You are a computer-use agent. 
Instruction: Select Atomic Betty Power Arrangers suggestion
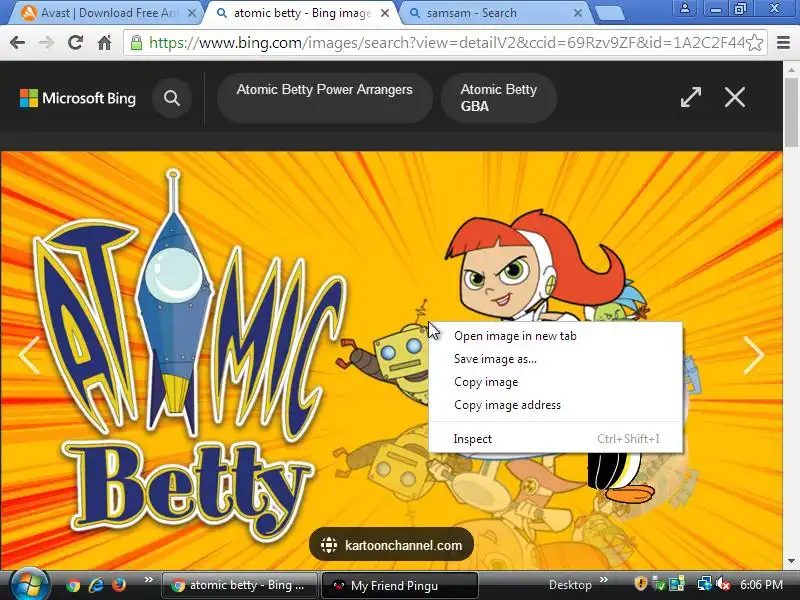coord(324,97)
